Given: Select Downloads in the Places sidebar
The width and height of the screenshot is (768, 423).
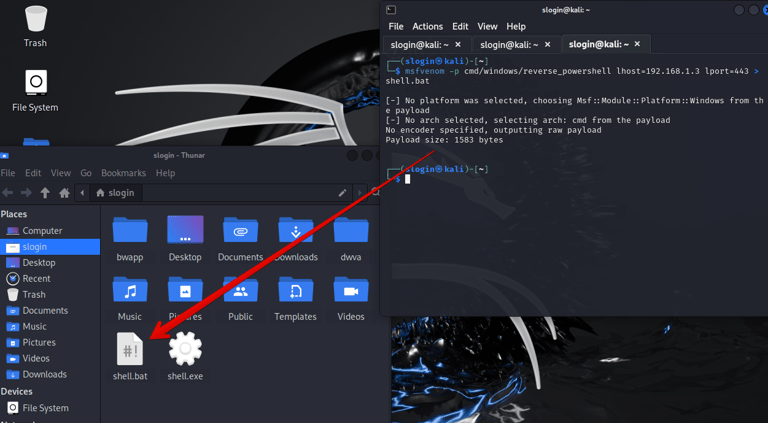Looking at the screenshot, I should (50, 374).
